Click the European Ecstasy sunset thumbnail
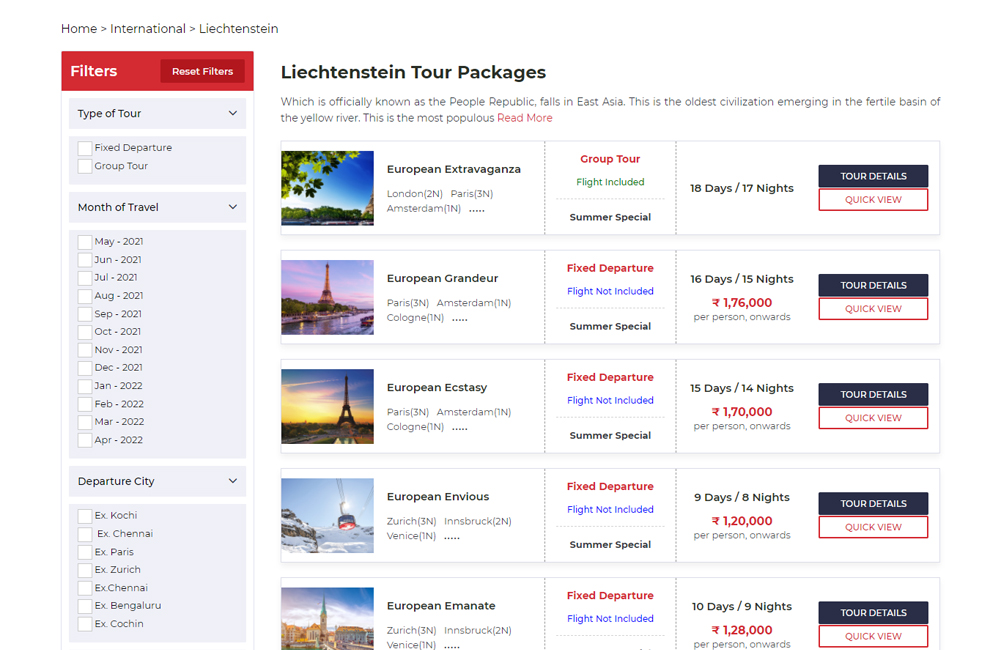The width and height of the screenshot is (1000, 650). point(327,406)
